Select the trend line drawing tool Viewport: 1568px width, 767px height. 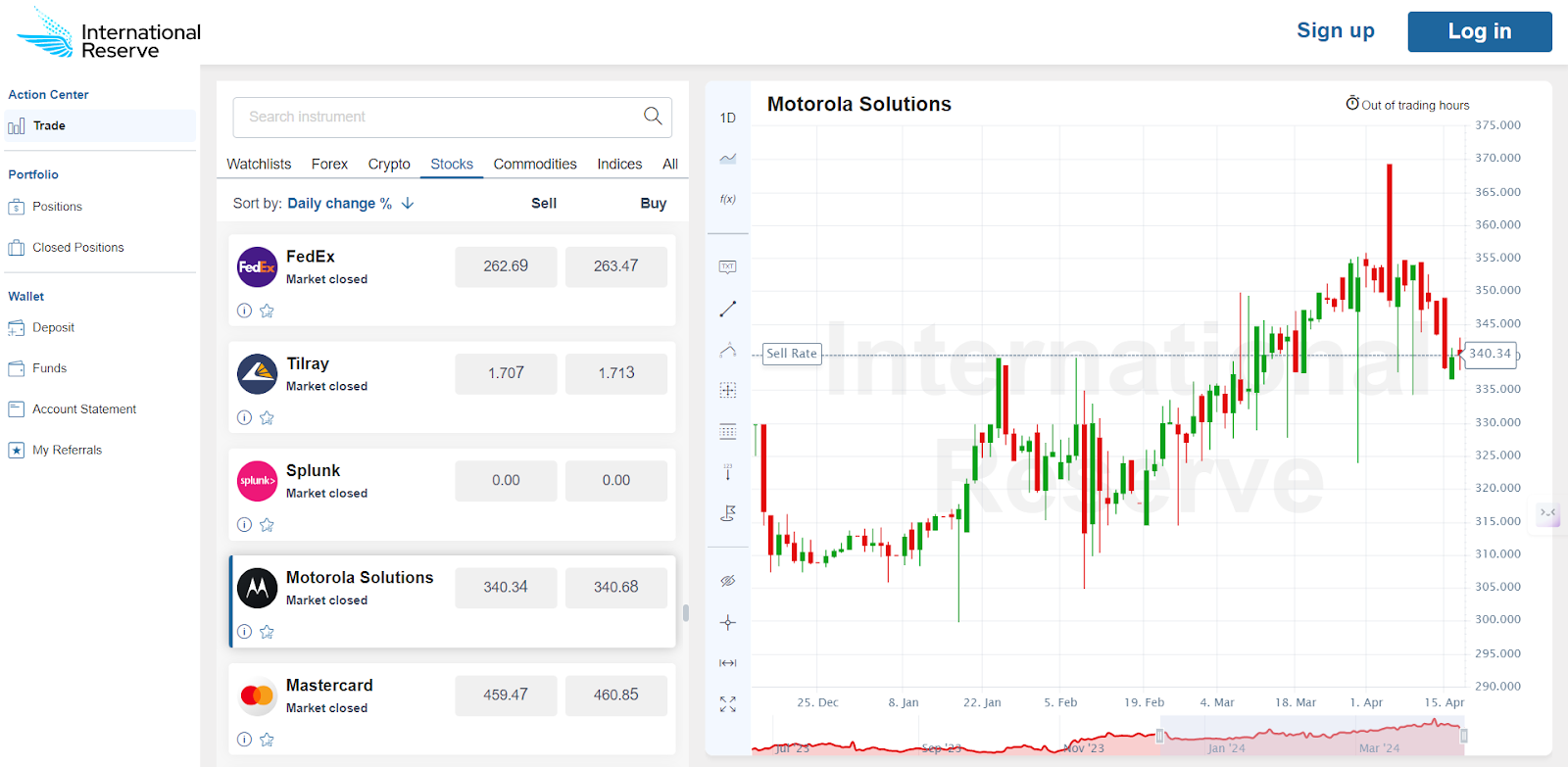(x=727, y=309)
